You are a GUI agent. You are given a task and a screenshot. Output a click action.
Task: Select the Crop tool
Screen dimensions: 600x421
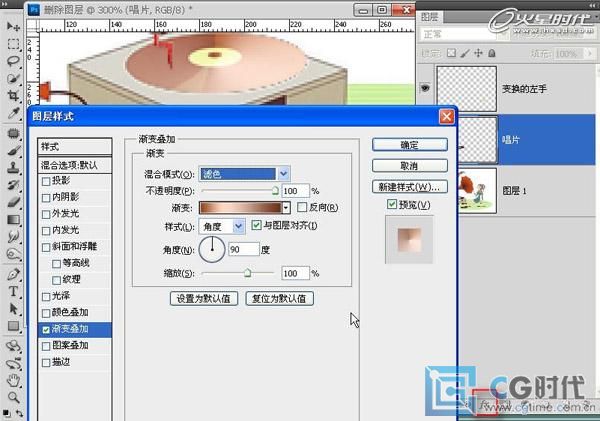(x=13, y=95)
